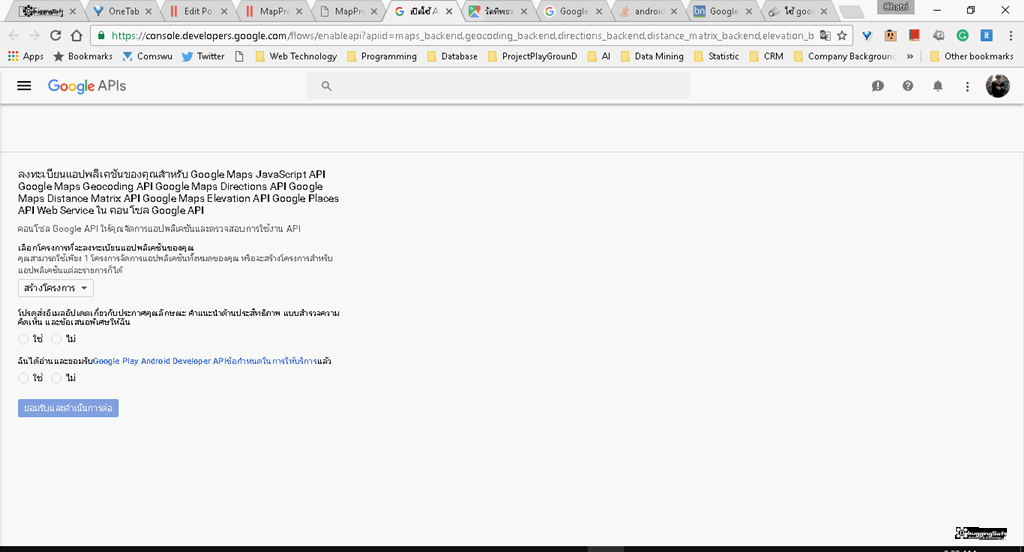Open the help question mark icon
The width and height of the screenshot is (1024, 552).
(x=908, y=86)
